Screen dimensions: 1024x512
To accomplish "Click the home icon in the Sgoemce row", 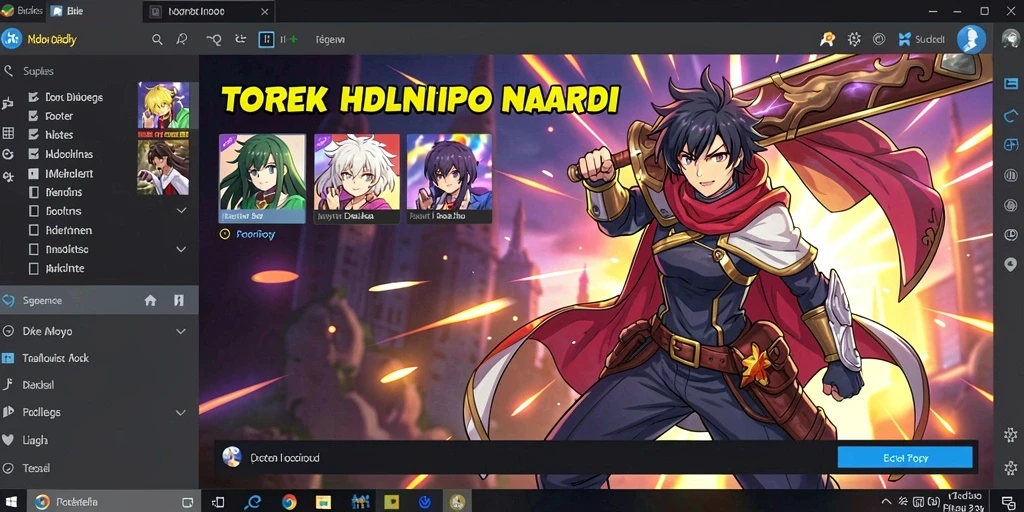I will (150, 300).
